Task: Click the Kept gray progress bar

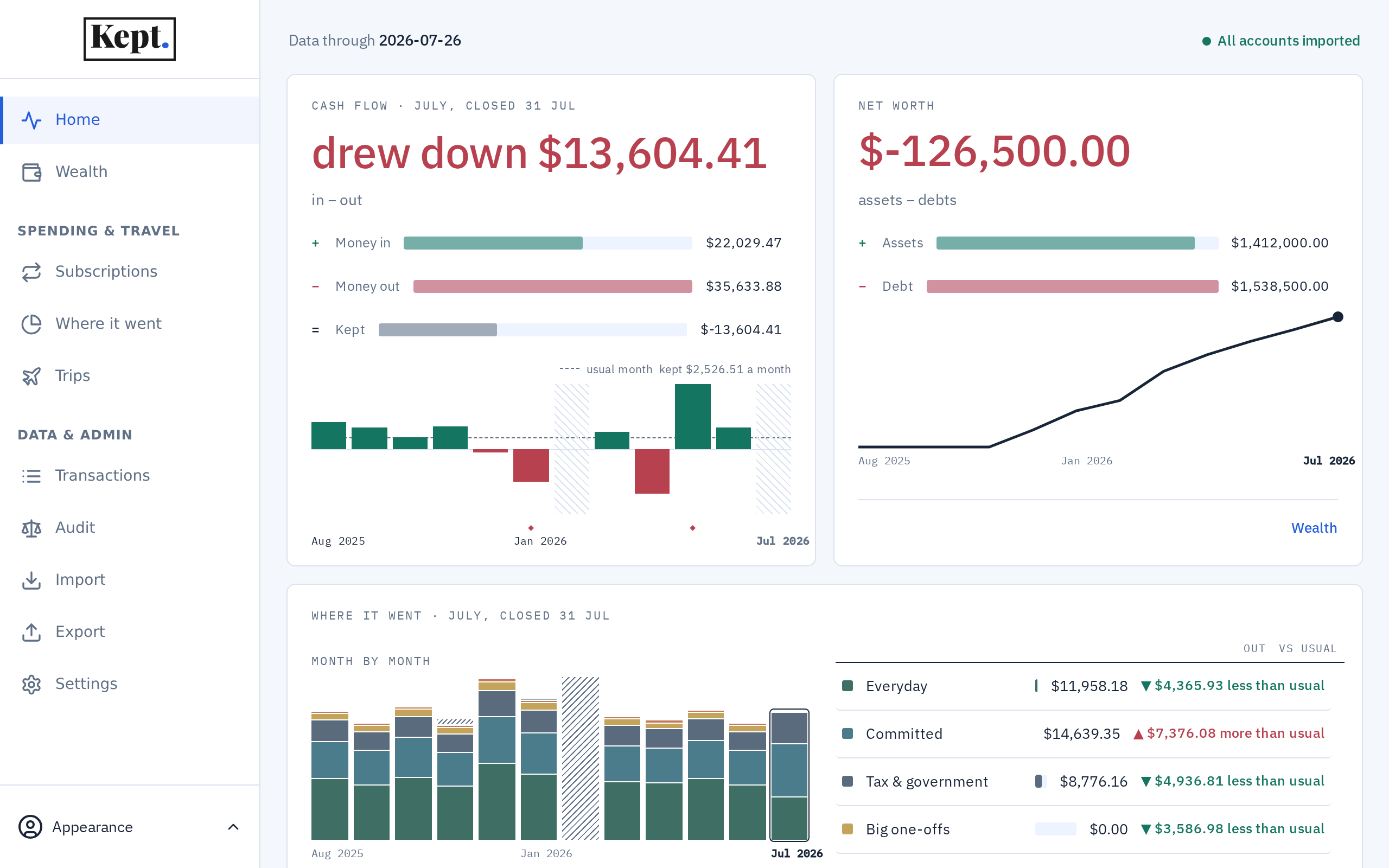Action: point(533,330)
